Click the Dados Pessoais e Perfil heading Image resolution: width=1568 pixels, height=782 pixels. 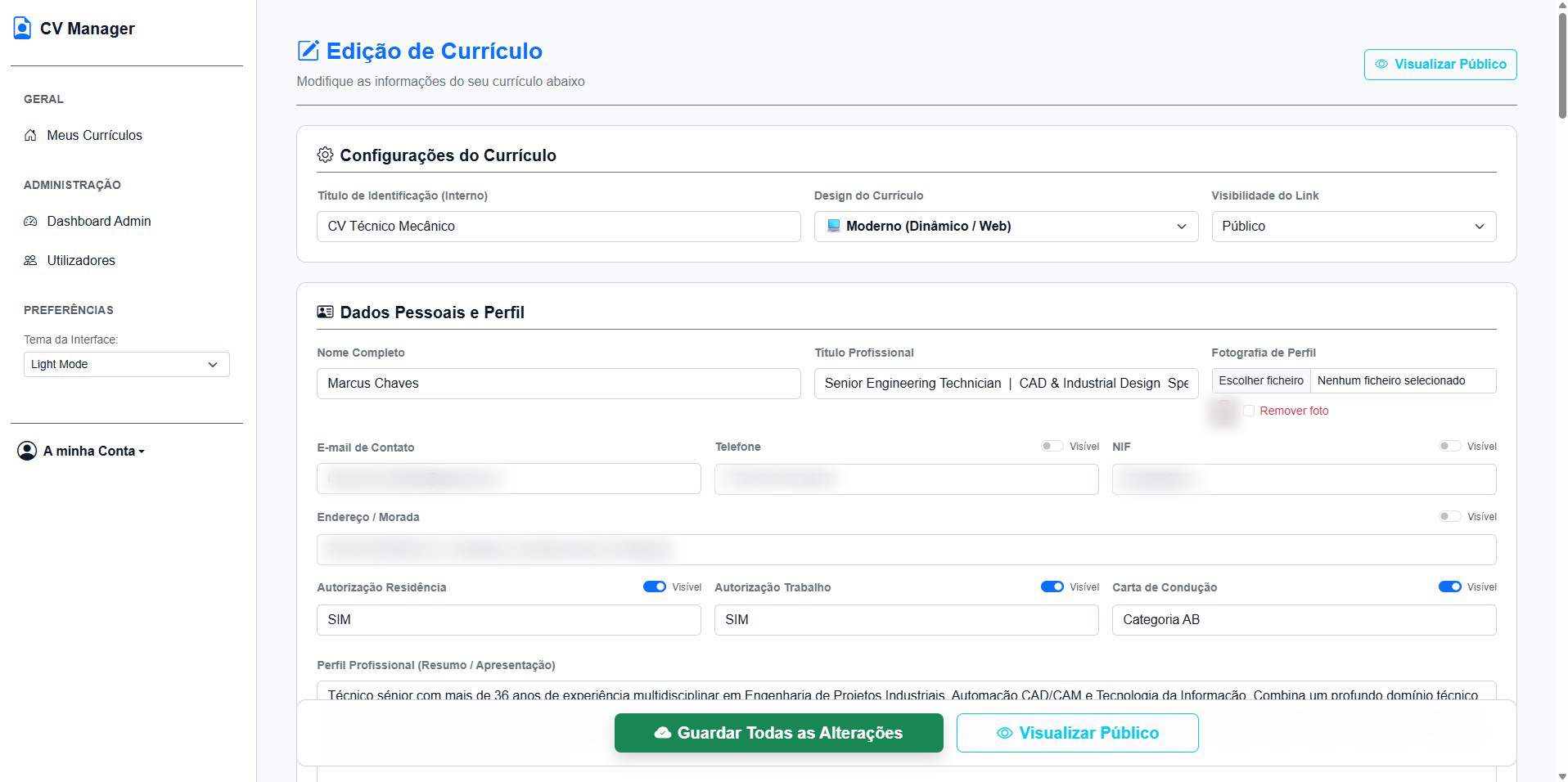pos(432,312)
